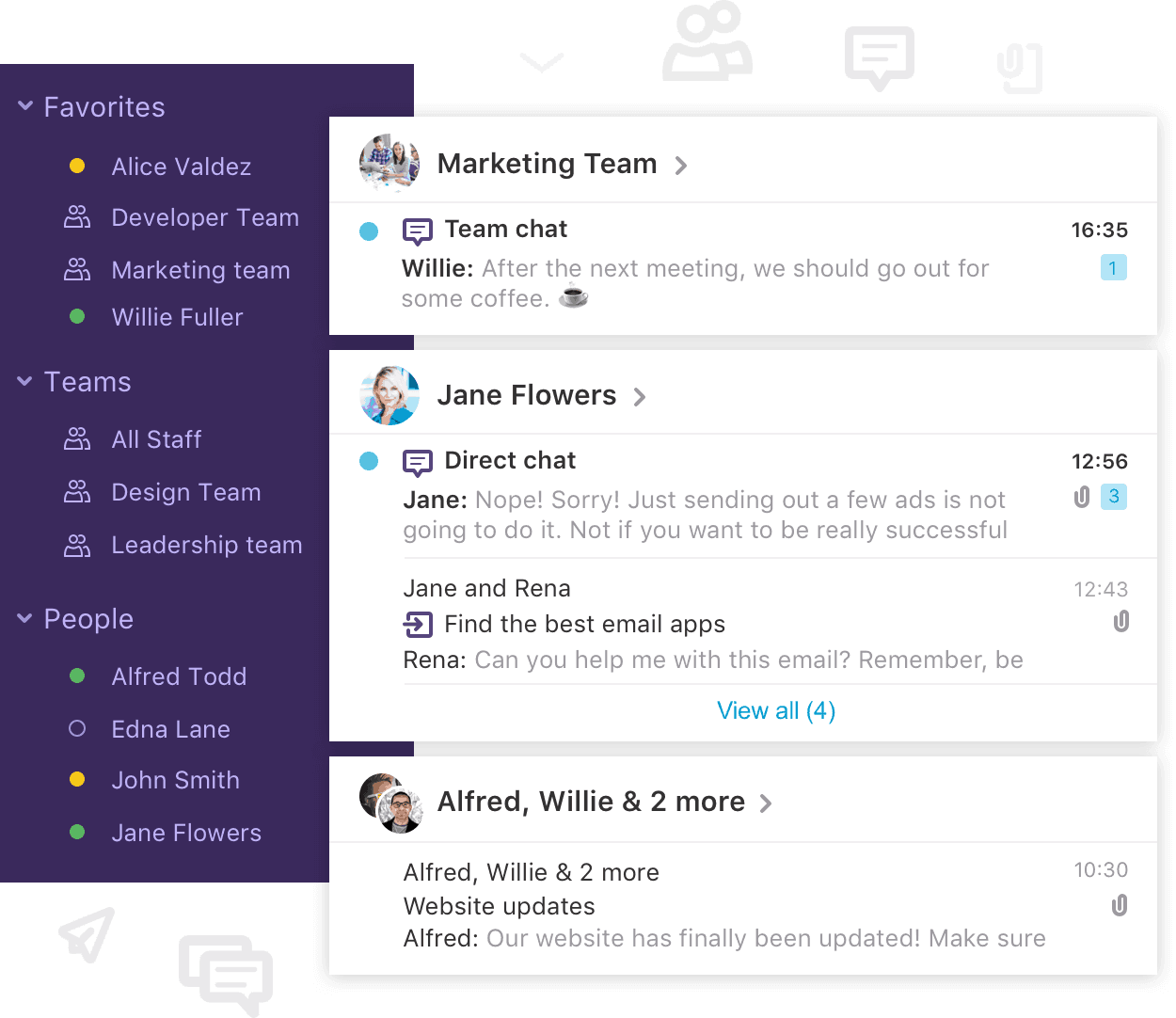Click the unread badge showing 3
The width and height of the screenshot is (1176, 1018).
point(1114,496)
